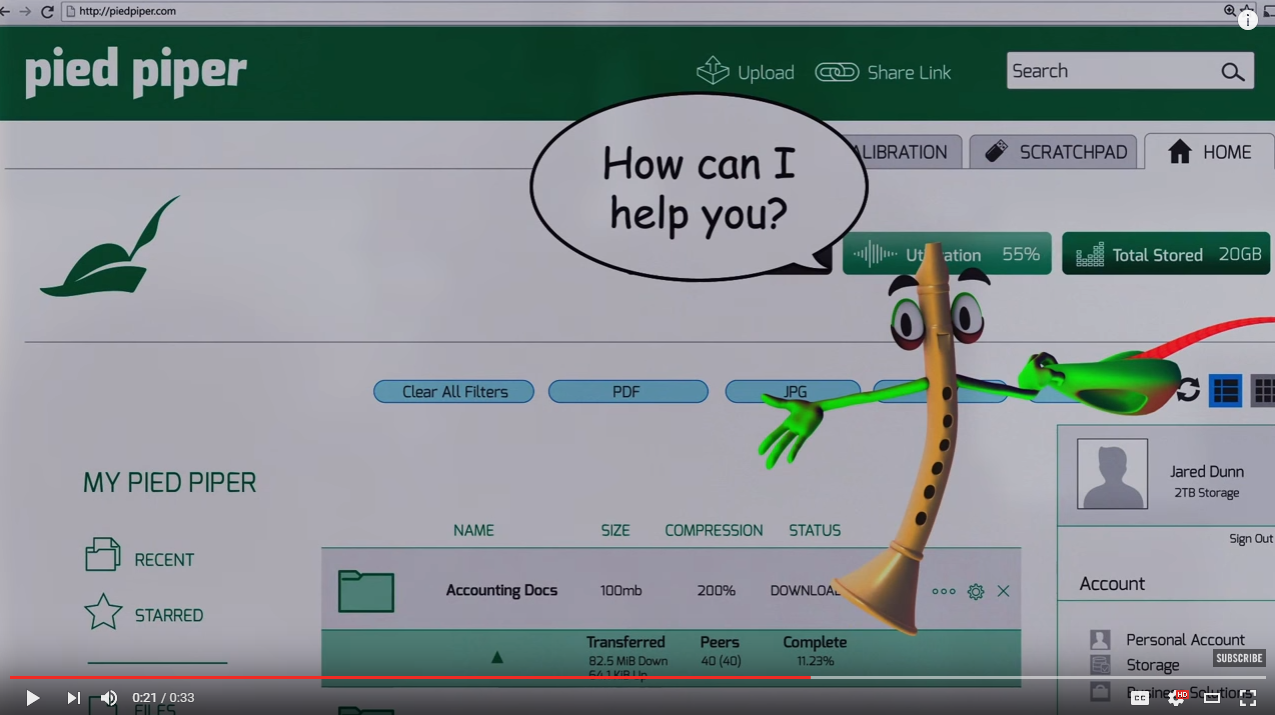This screenshot has width=1275, height=715.
Task: Remove Accounting Docs with the X icon
Action: pos(1003,591)
